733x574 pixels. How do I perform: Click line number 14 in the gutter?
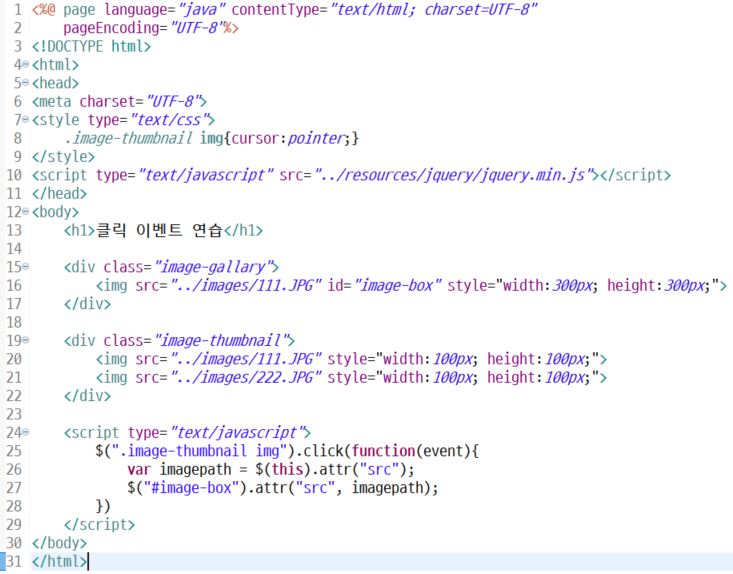pos(14,249)
